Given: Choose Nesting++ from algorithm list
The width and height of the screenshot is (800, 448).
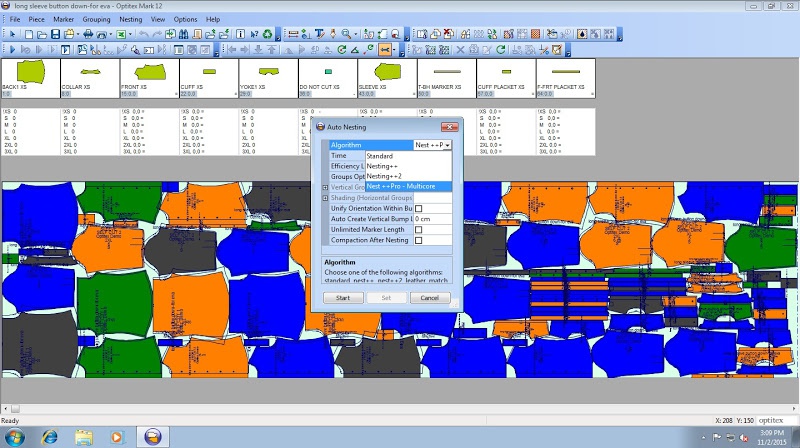Looking at the screenshot, I should (x=408, y=166).
